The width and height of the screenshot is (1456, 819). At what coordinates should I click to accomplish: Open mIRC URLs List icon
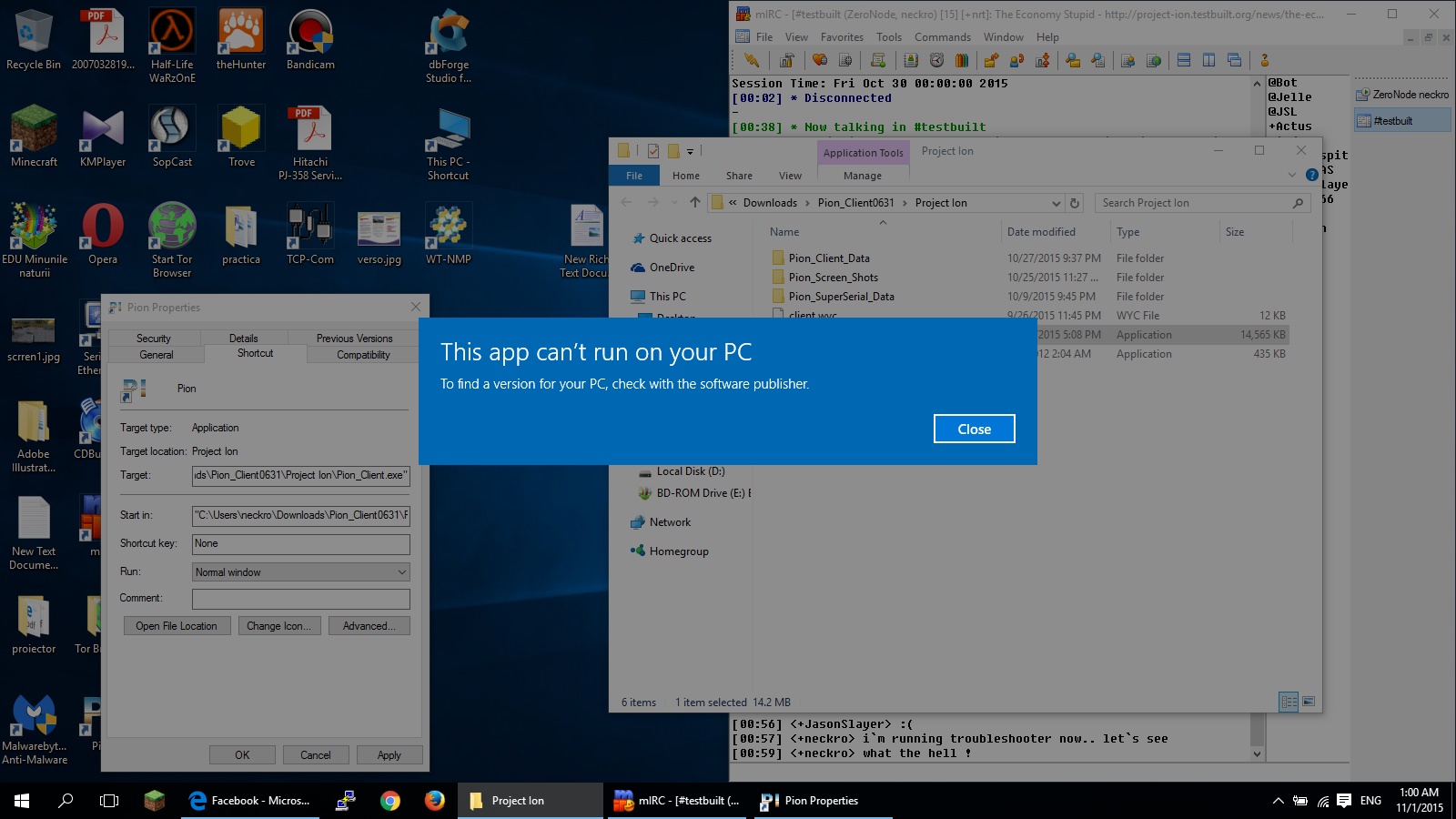coord(1154,60)
